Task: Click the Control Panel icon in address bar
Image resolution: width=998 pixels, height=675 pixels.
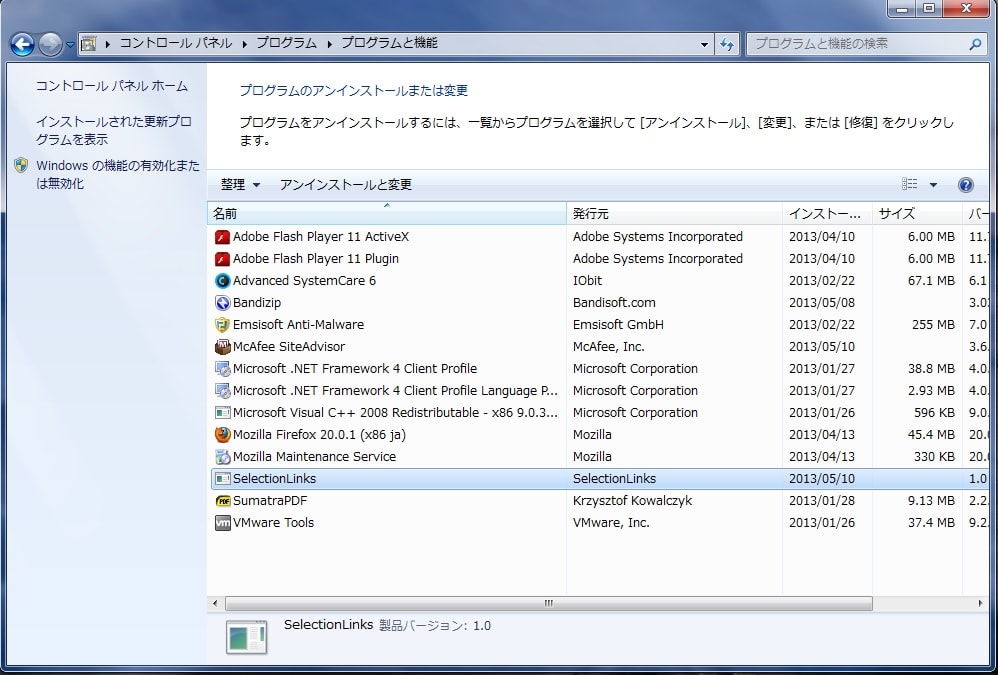Action: click(x=89, y=44)
